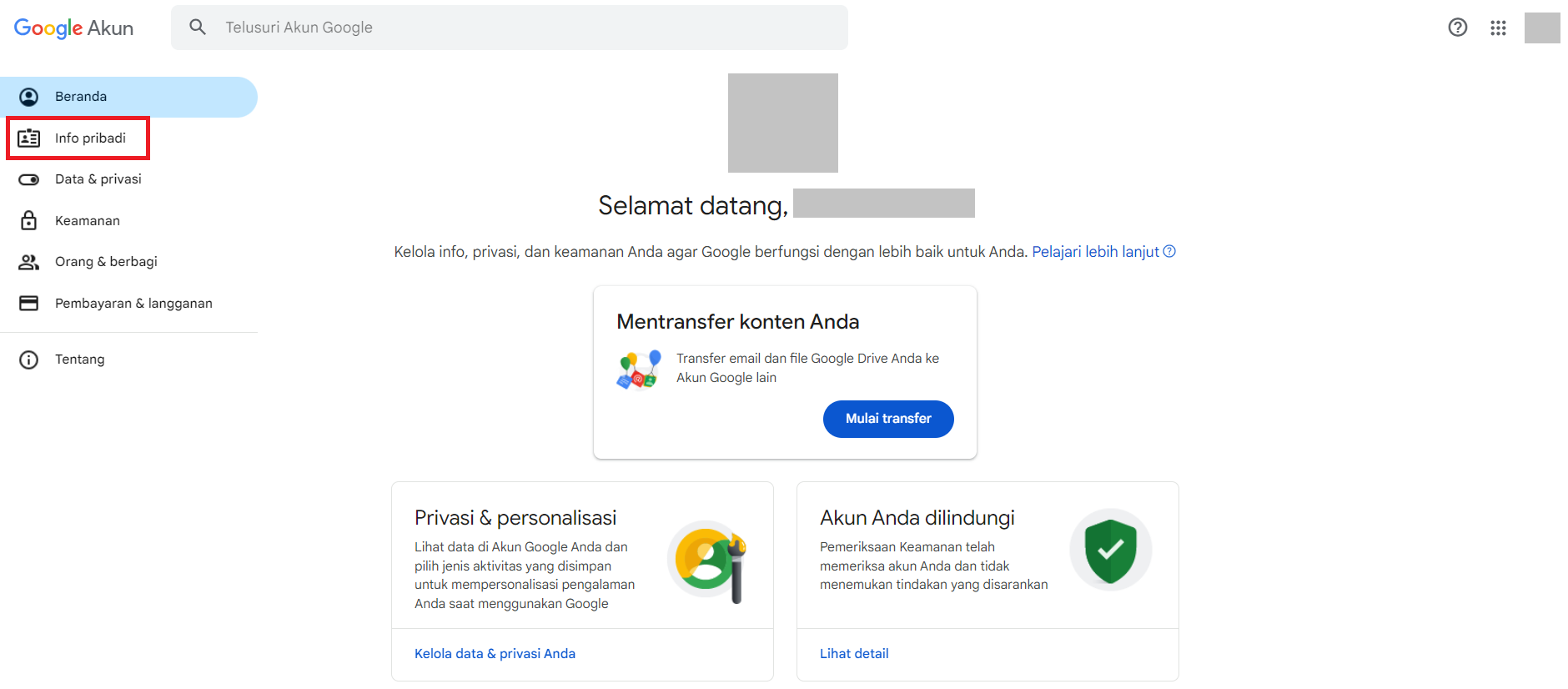Image resolution: width=1568 pixels, height=689 pixels.
Task: Open the Lihat detail link
Action: click(854, 654)
